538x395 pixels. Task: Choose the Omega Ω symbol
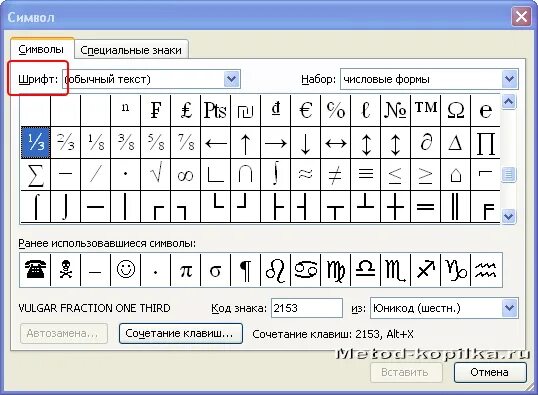(x=456, y=111)
